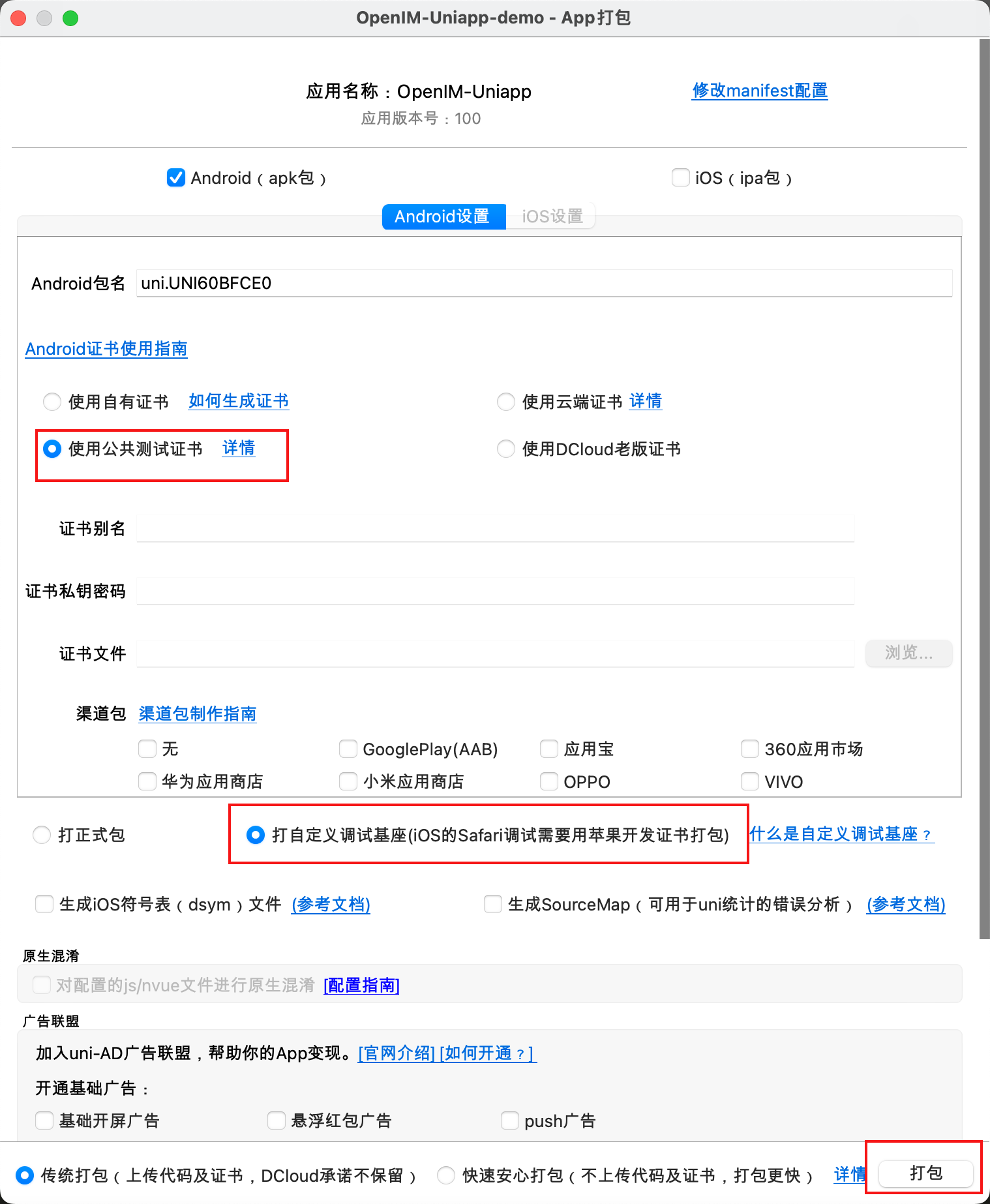Select the 打自定义调试基座 radio option
This screenshot has height=1204, width=990.
tap(256, 835)
